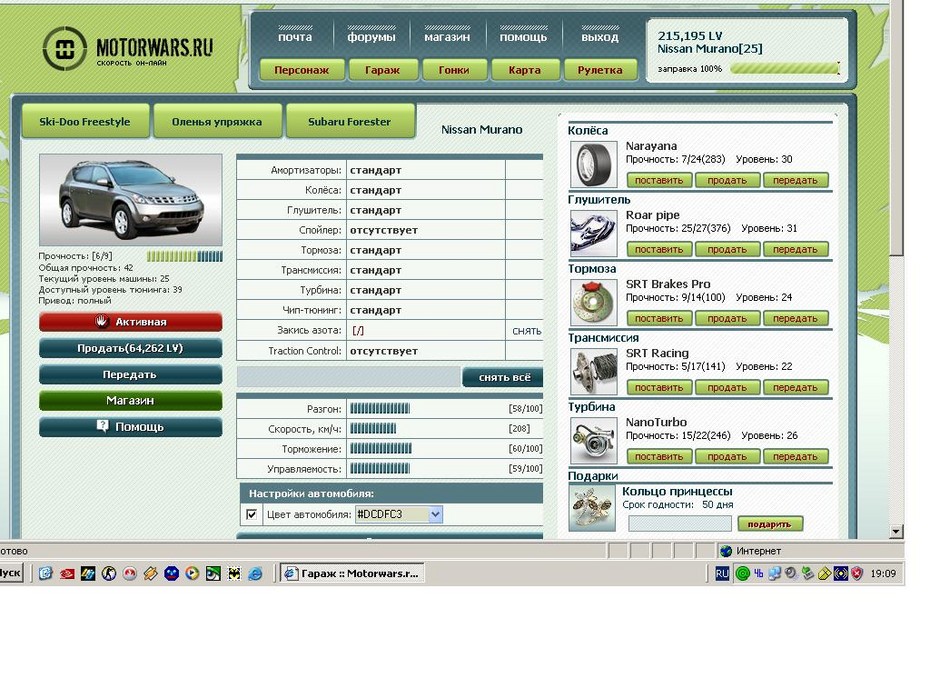
Task: Open the форумы menu item
Action: 371,37
